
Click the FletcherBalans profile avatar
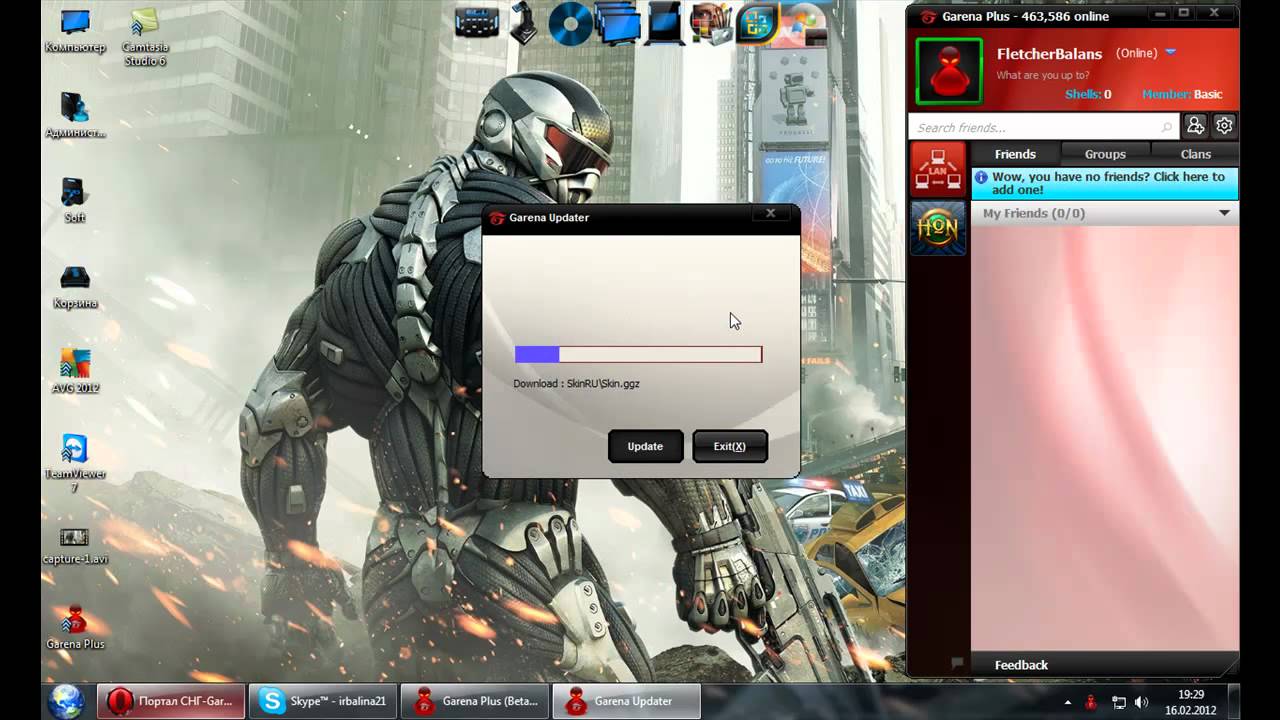tap(949, 71)
